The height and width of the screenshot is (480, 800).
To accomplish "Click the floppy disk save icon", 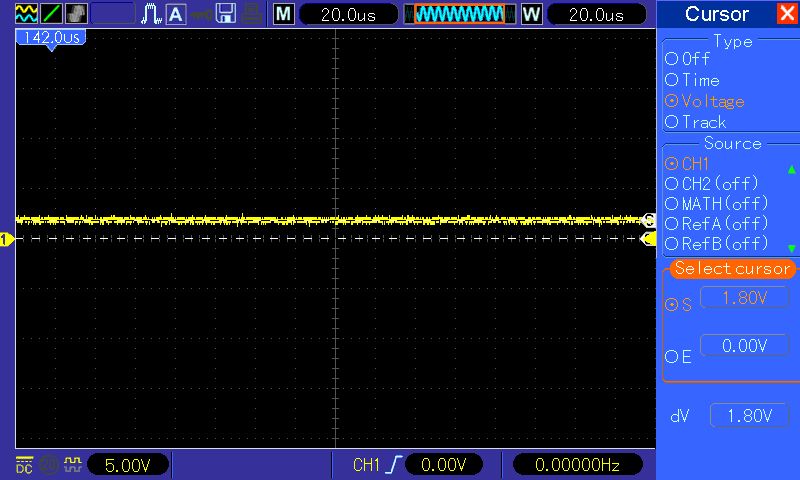I will (x=226, y=14).
